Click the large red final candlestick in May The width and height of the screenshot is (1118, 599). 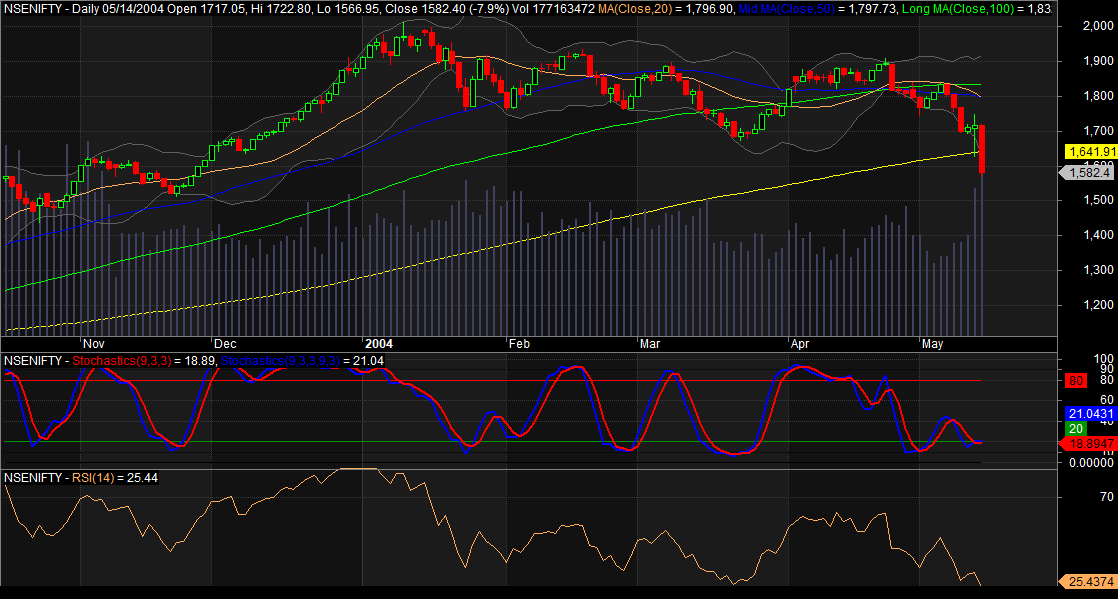point(983,149)
